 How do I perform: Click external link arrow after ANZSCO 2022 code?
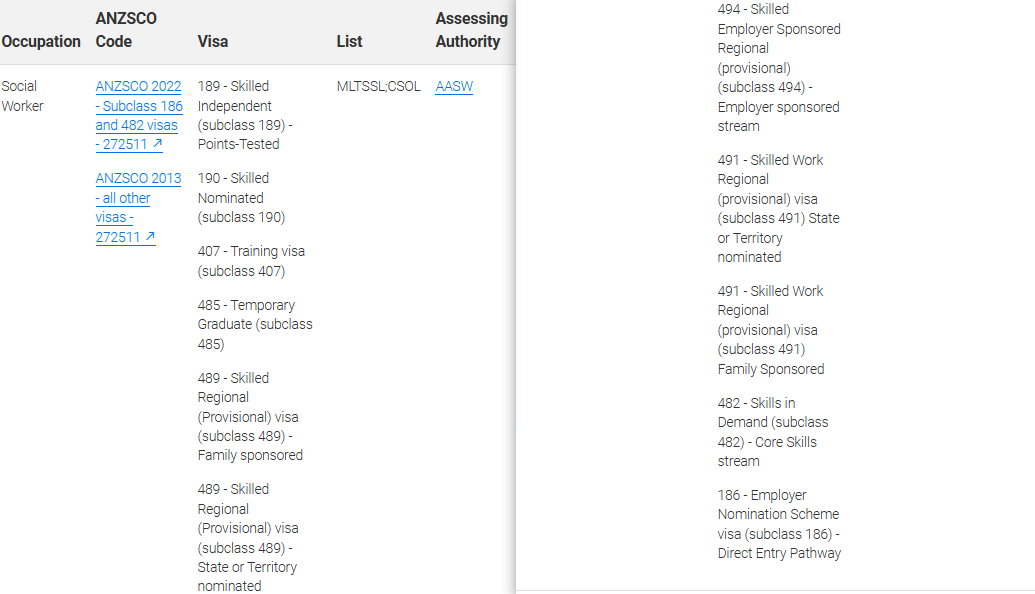coord(156,145)
